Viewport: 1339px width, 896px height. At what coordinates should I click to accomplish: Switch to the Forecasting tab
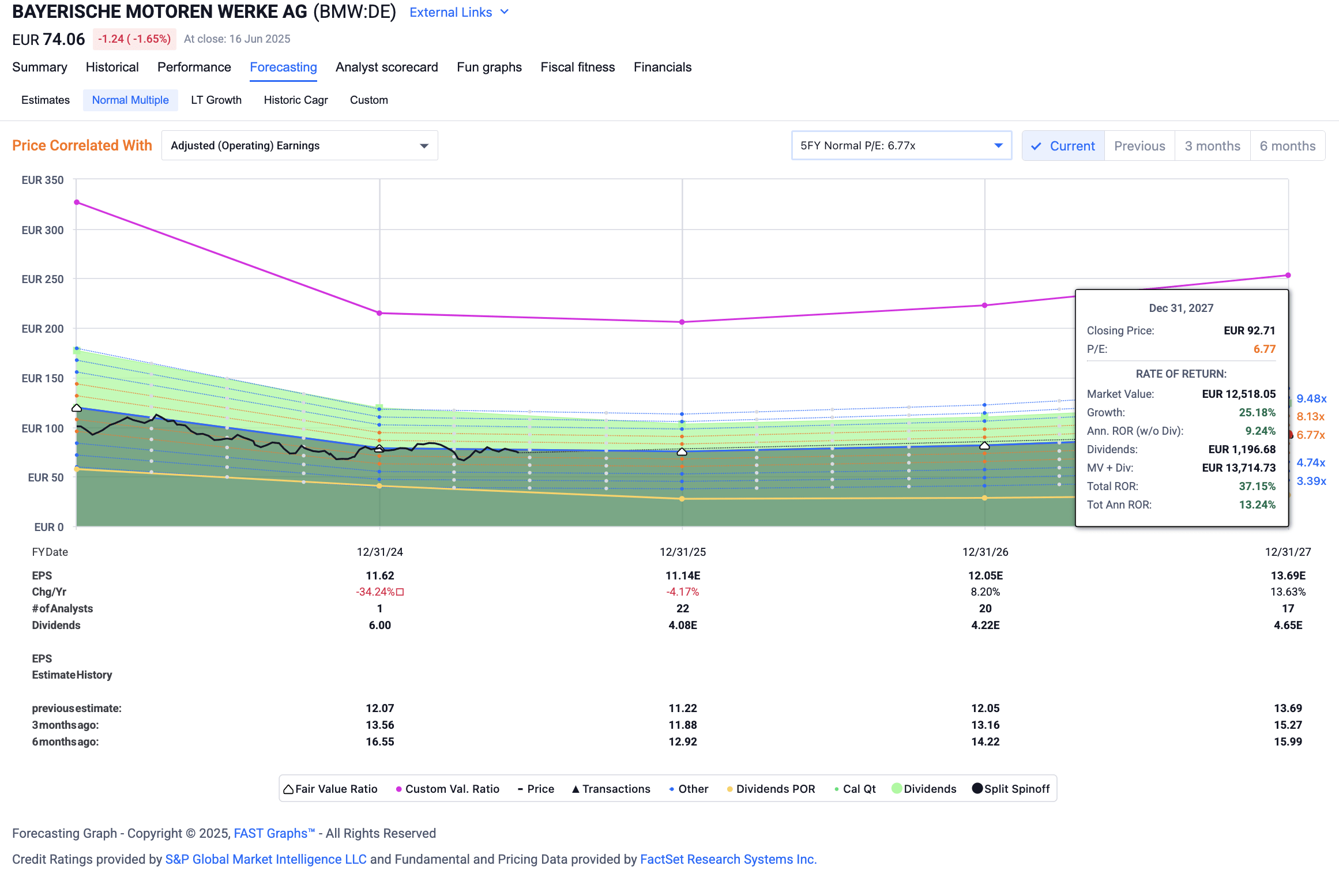tap(283, 67)
